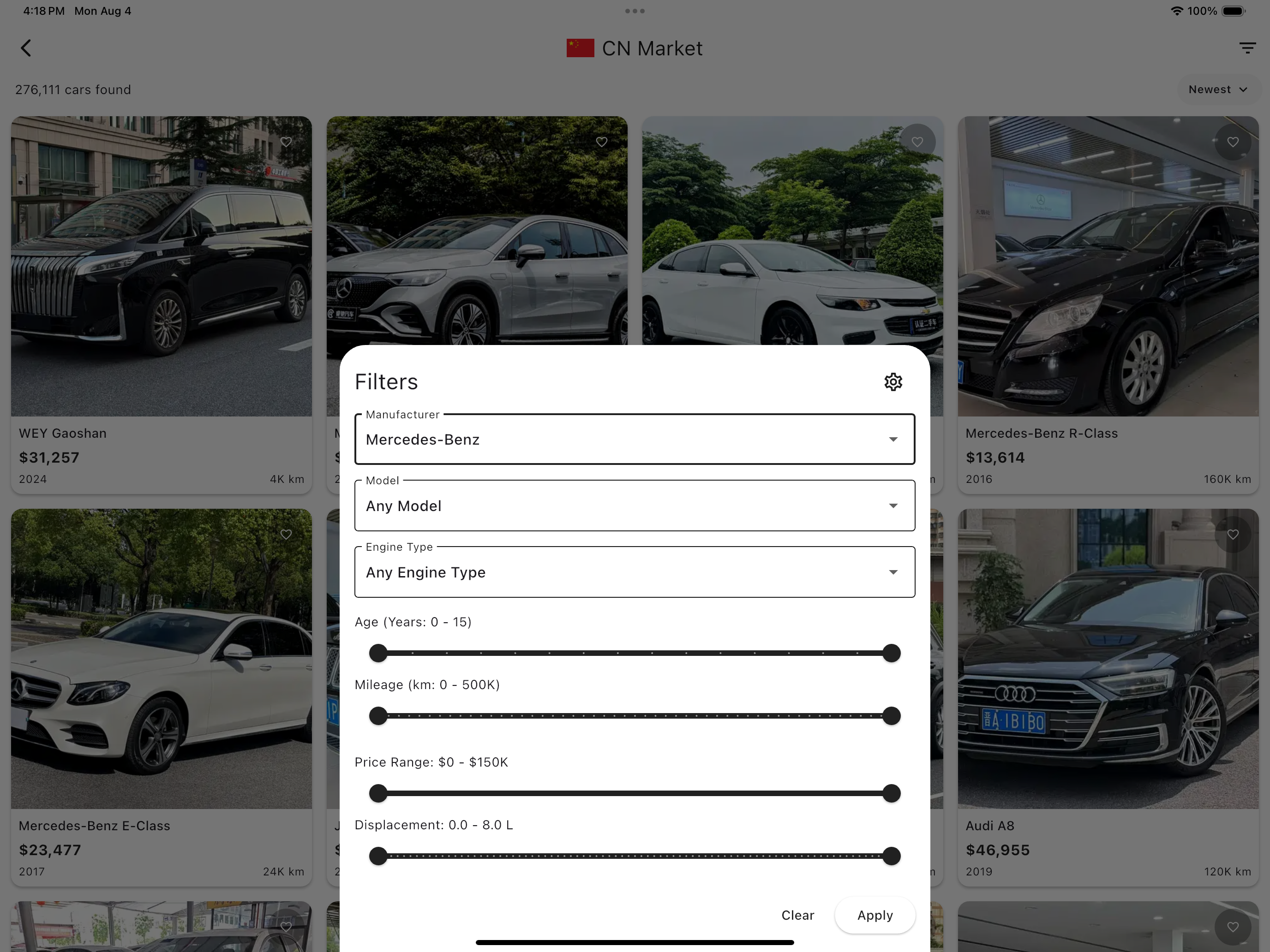
Task: Favorite the silver Mercedes SUV heart
Action: [x=601, y=142]
